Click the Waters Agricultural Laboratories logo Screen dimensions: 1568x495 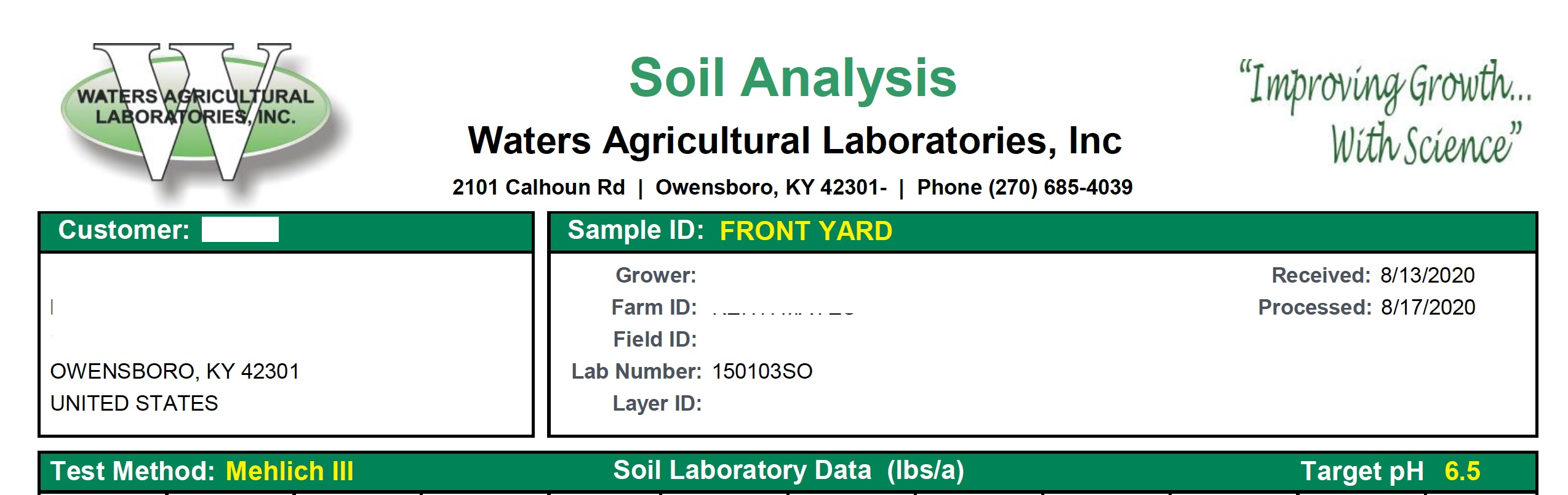[x=196, y=112]
